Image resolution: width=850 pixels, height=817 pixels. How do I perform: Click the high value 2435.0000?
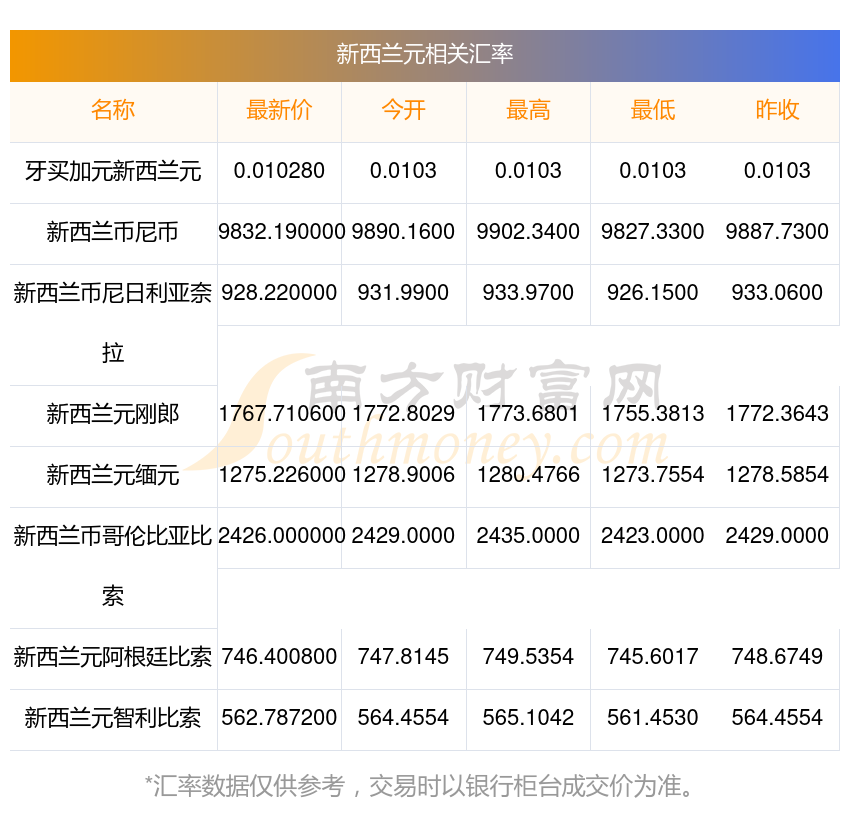click(x=528, y=536)
